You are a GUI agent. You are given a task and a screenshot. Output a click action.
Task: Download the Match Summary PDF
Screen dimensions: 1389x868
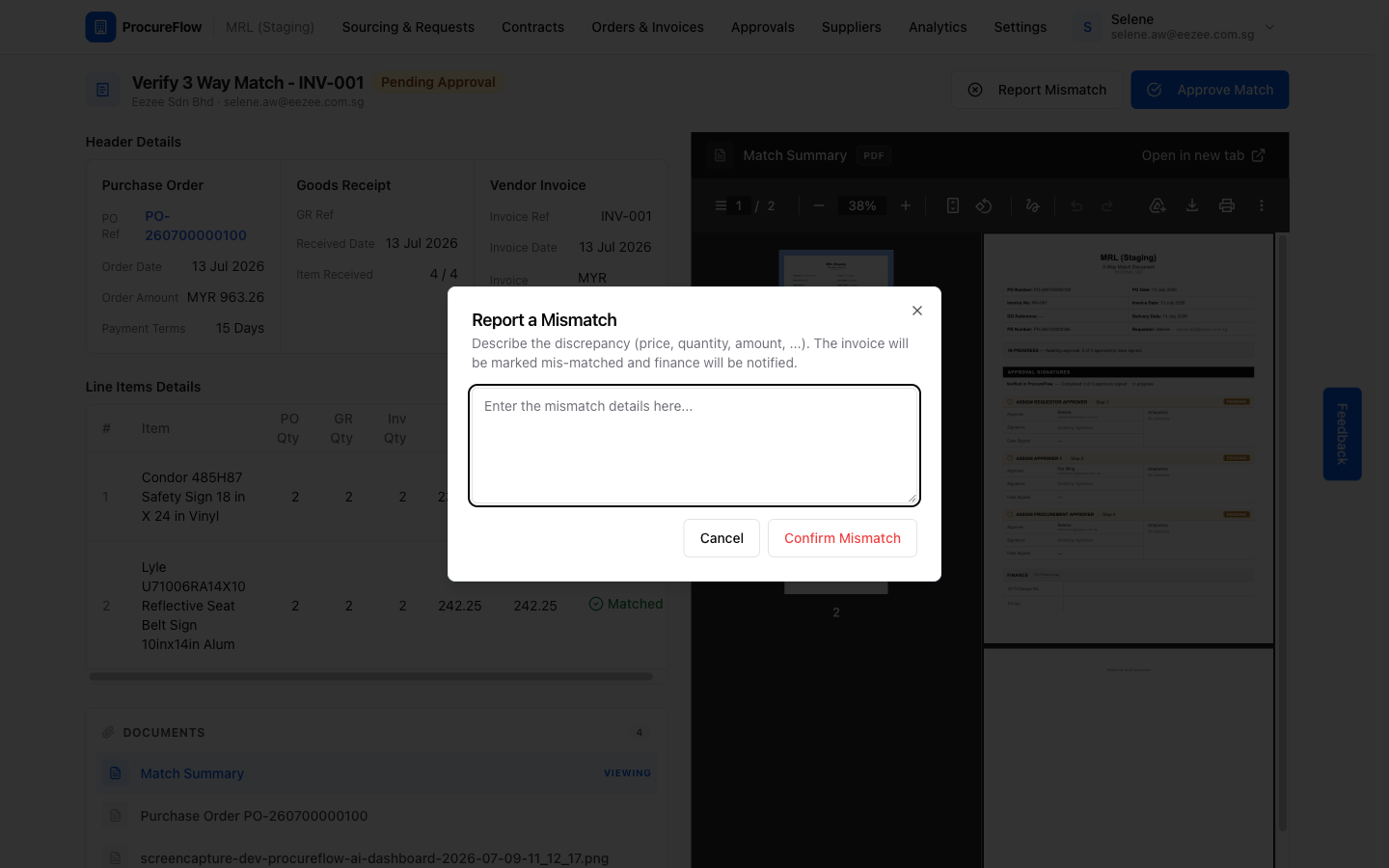(1192, 205)
